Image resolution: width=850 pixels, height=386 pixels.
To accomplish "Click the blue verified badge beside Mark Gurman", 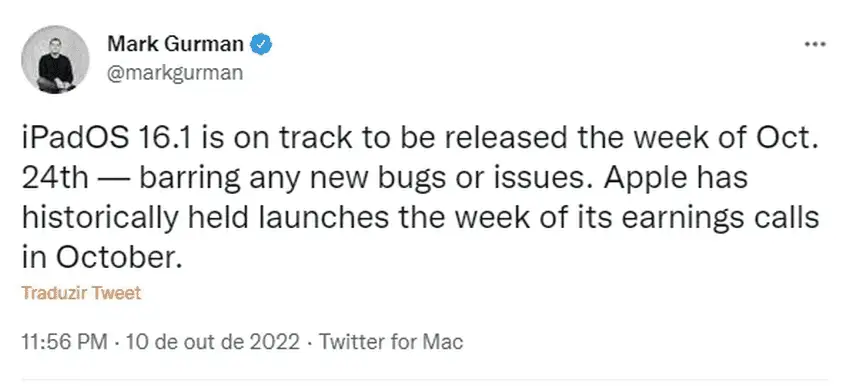I will click(x=261, y=44).
